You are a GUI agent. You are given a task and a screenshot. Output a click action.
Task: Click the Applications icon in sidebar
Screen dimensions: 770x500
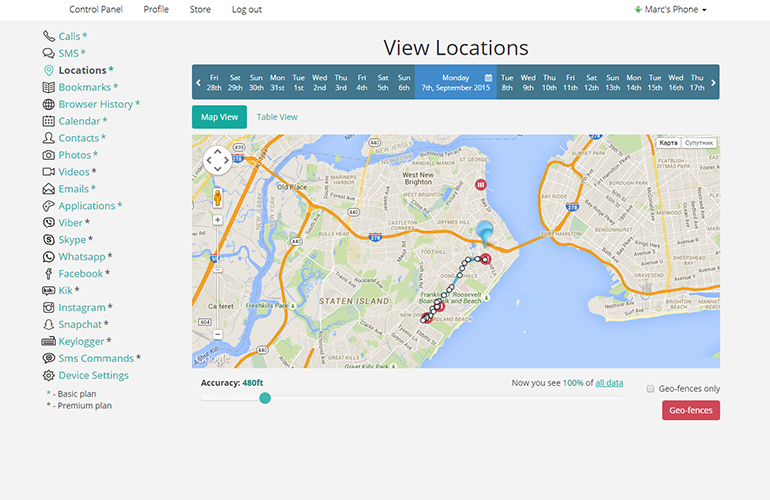pyautogui.click(x=49, y=206)
